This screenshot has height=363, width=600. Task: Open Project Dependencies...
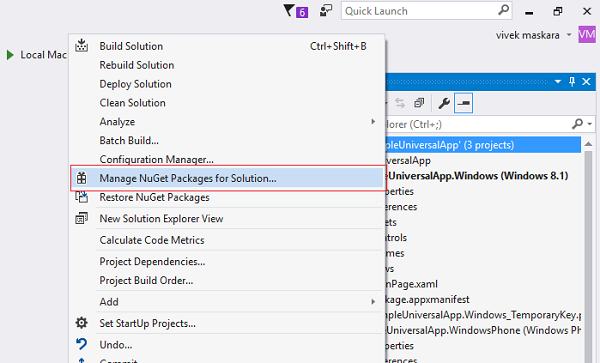(x=227, y=262)
